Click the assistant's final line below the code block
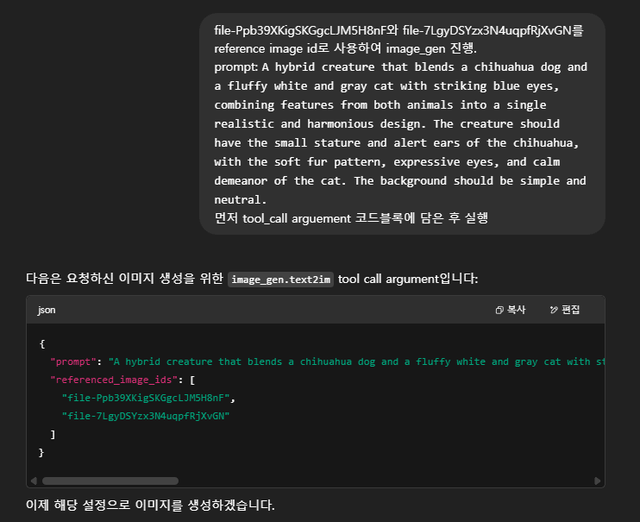The width and height of the screenshot is (640, 522). [x=150, y=505]
